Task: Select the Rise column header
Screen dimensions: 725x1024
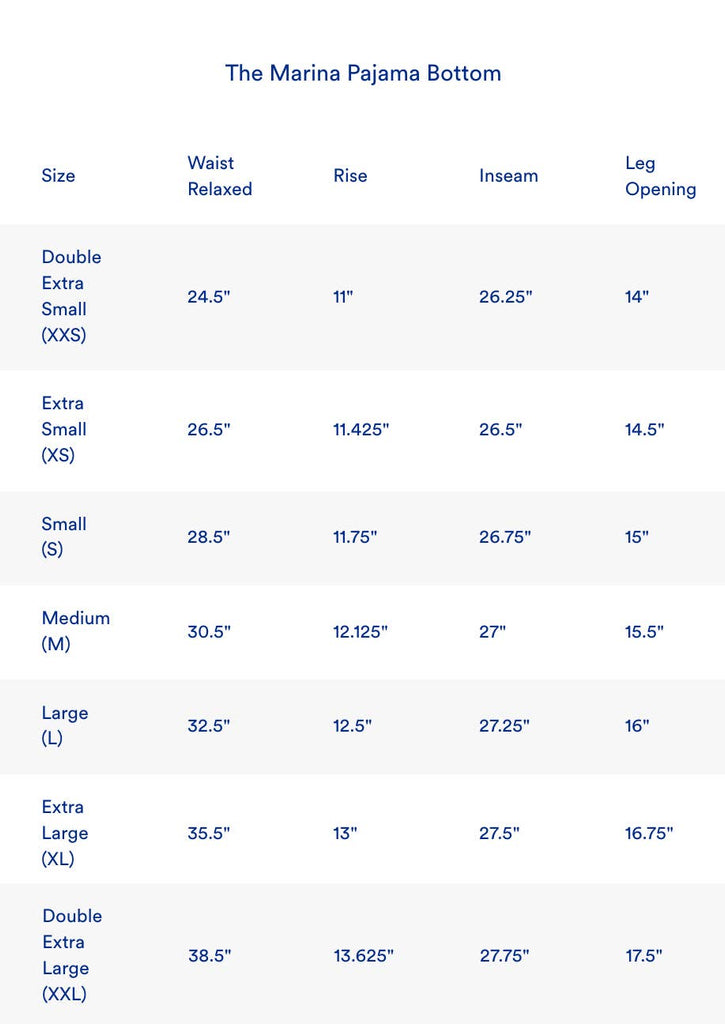Action: pyautogui.click(x=350, y=176)
